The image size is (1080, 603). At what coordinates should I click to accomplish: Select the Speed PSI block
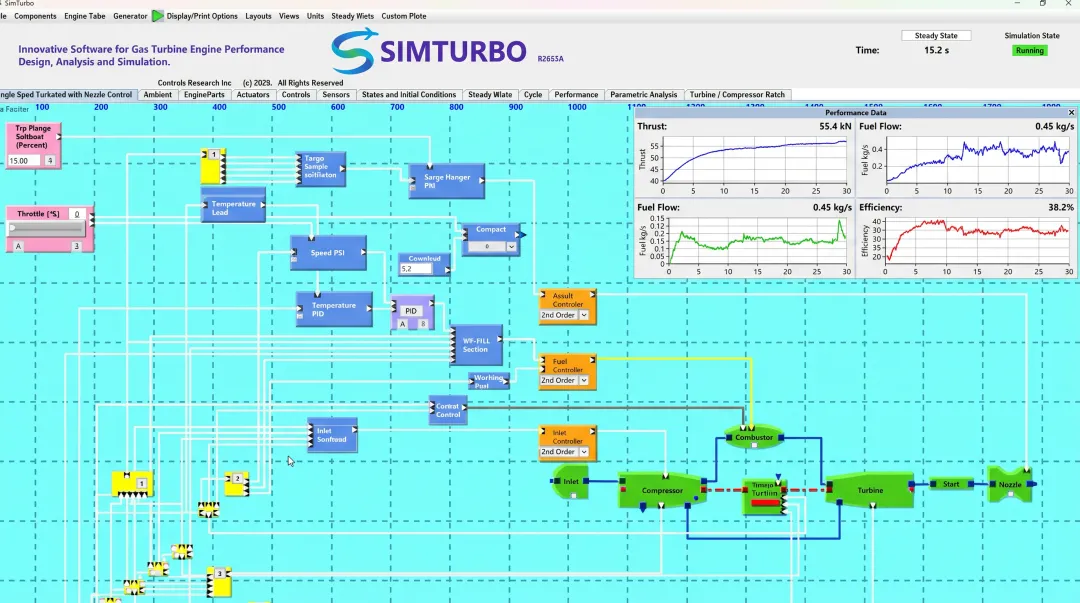click(x=328, y=253)
